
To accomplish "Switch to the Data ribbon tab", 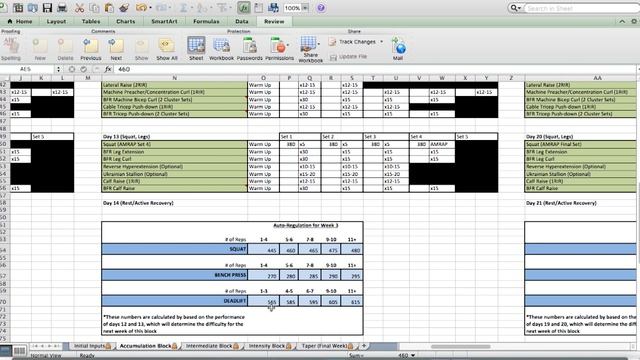I will point(242,21).
